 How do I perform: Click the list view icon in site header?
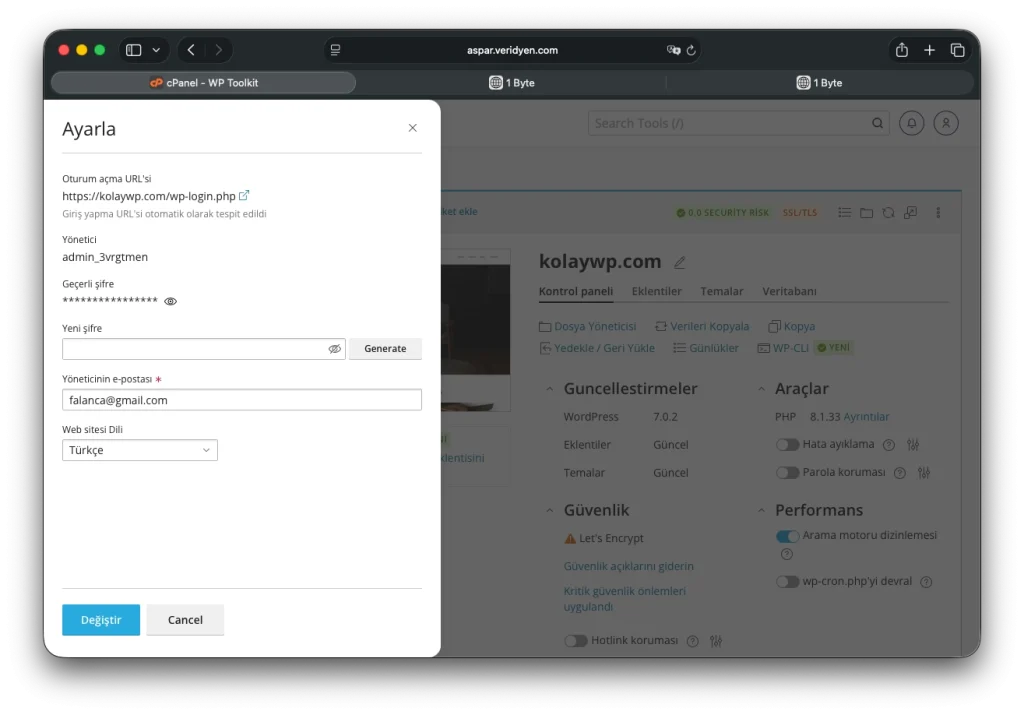(844, 213)
